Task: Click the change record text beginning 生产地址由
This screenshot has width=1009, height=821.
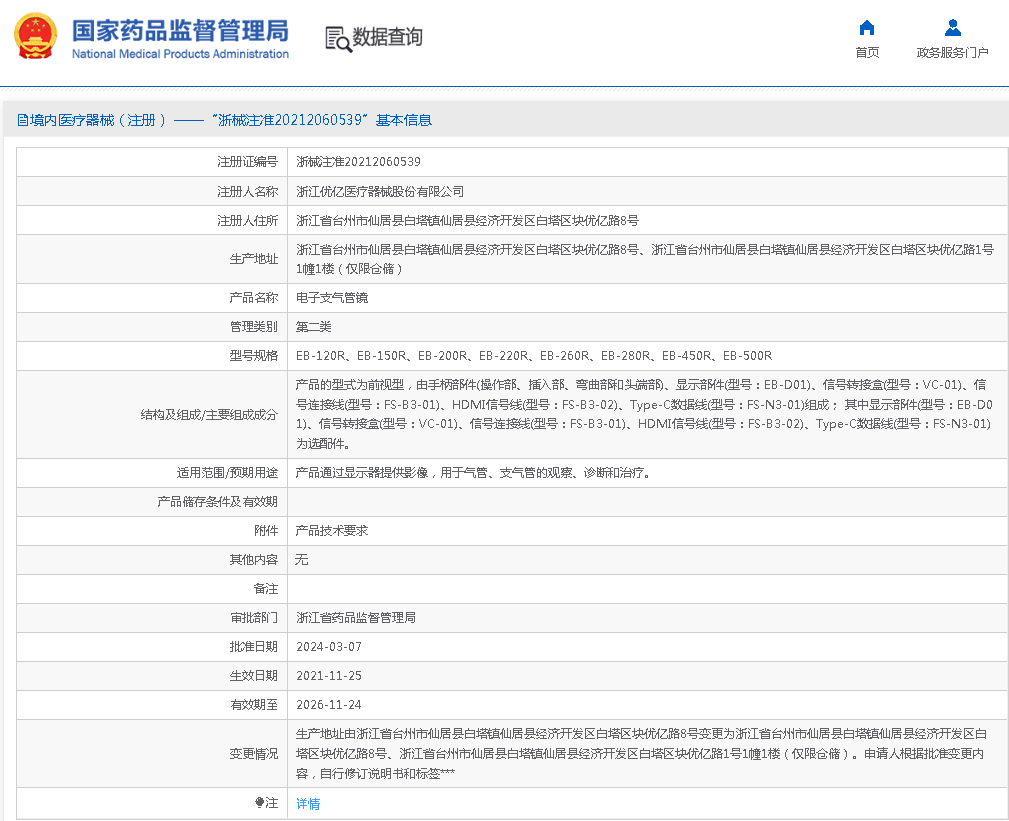Action: pos(642,753)
